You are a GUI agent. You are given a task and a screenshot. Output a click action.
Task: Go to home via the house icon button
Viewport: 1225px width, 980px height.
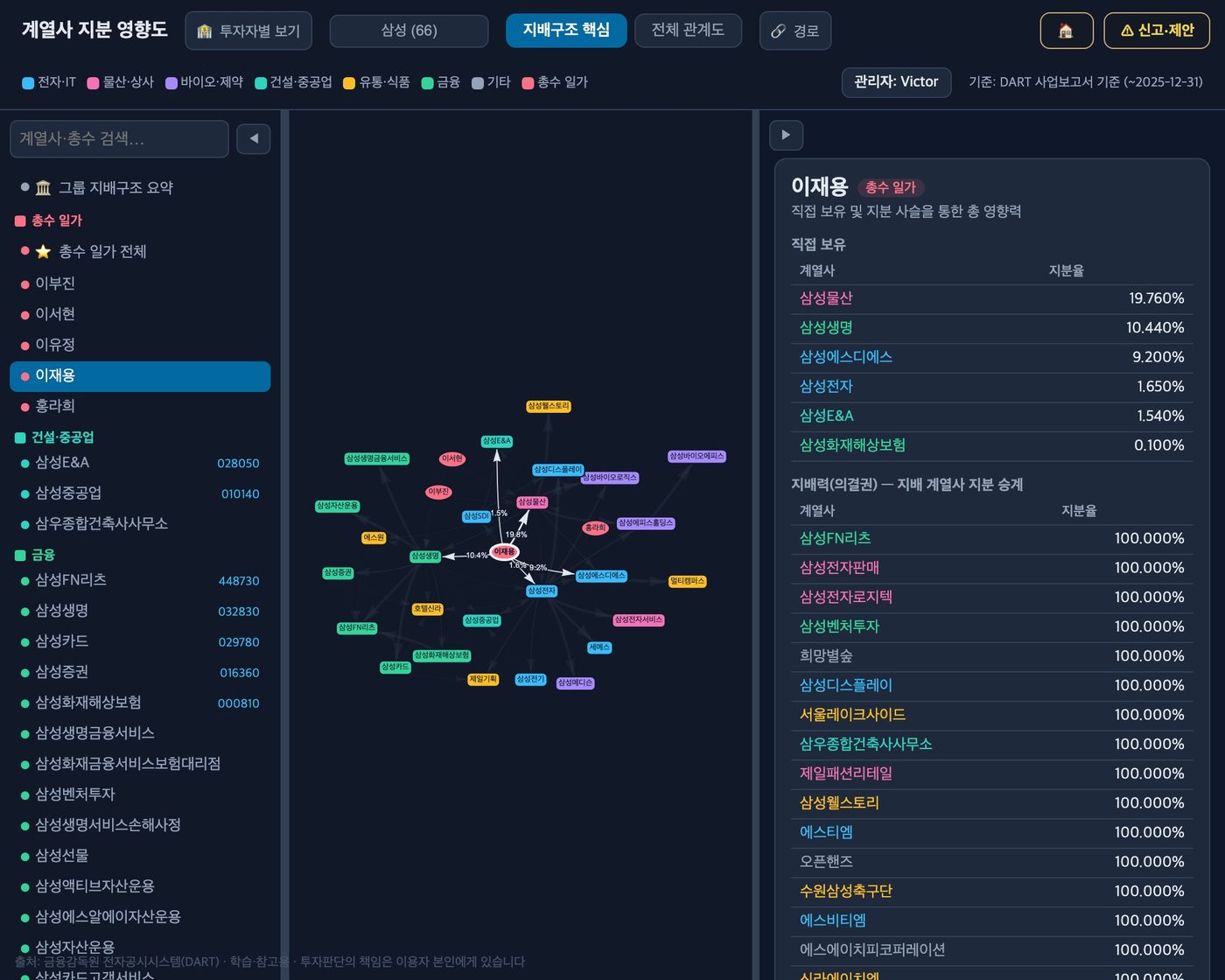click(1066, 31)
